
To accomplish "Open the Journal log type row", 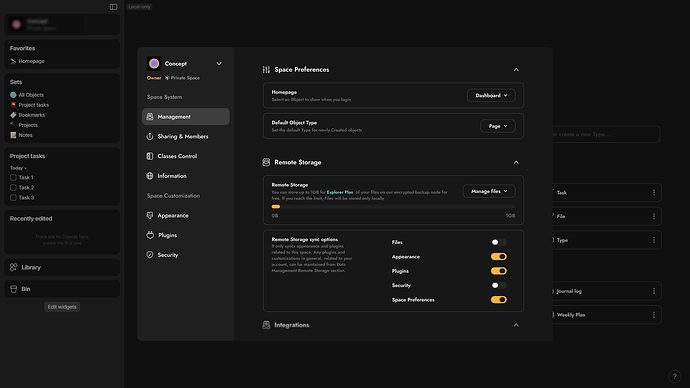I will tap(607, 291).
